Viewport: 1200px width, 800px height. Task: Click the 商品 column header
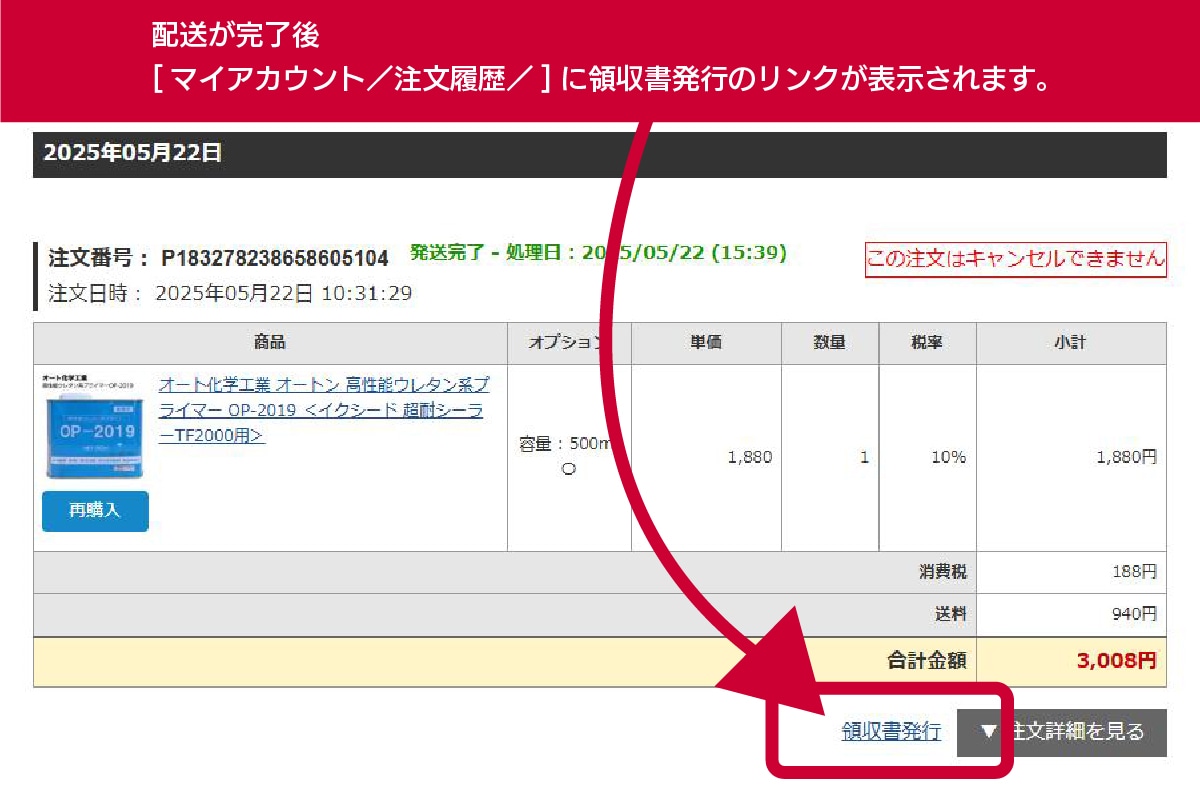tap(270, 343)
